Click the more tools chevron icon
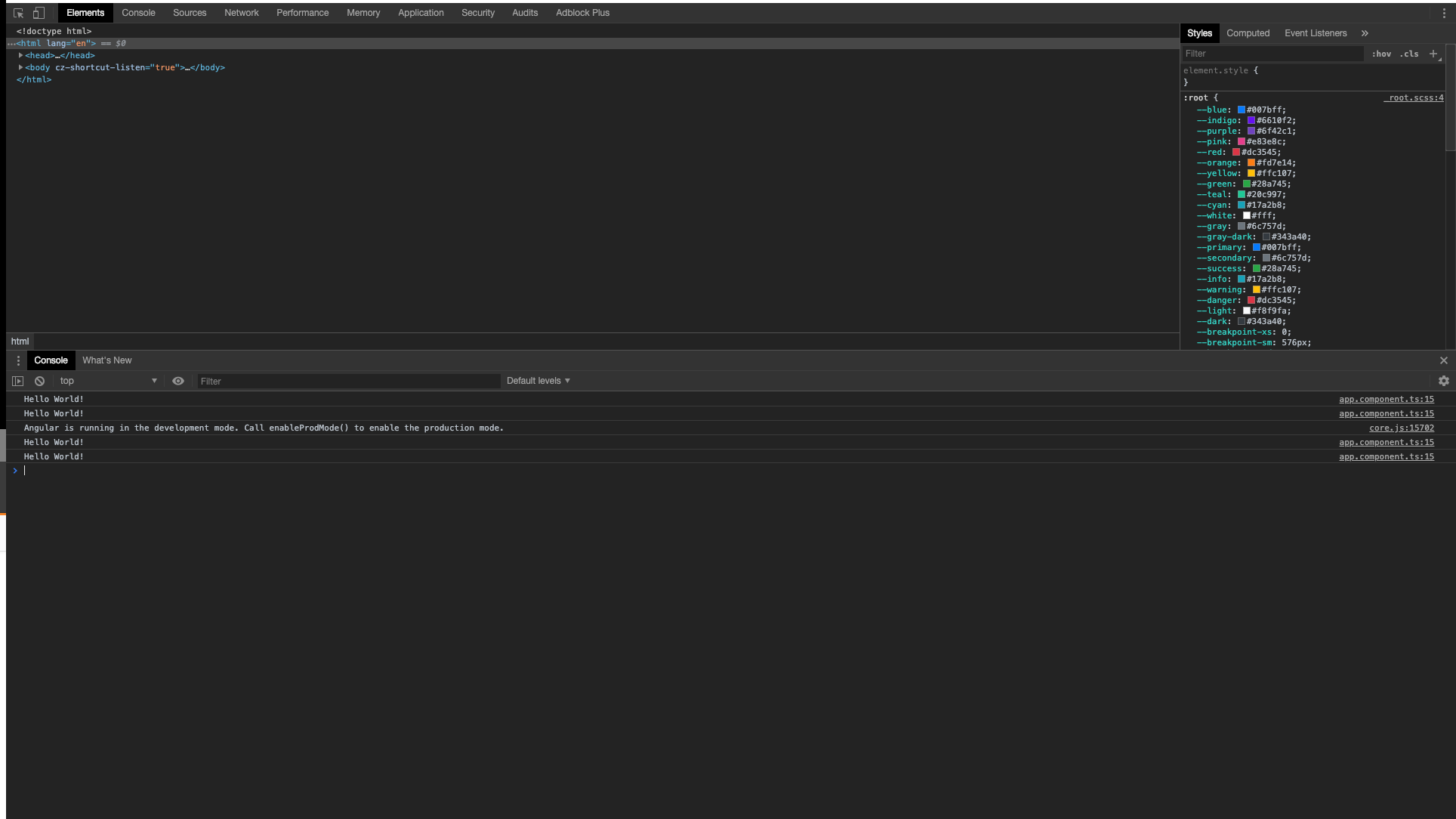Viewport: 1456px width, 819px height. [x=1365, y=33]
